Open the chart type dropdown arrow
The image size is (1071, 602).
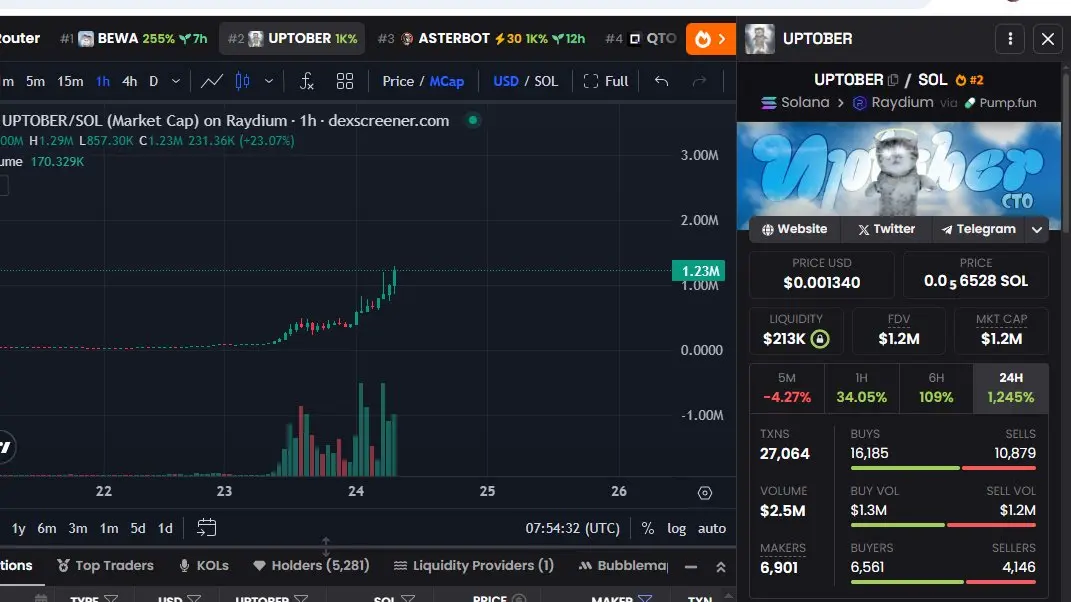(x=269, y=81)
